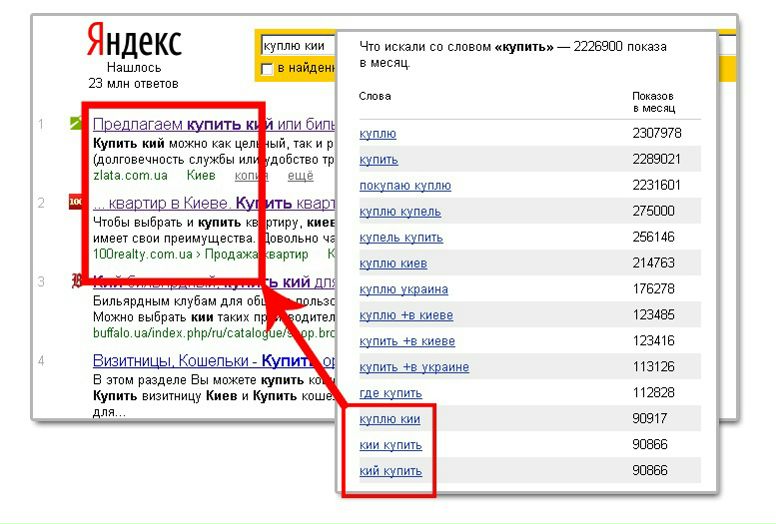
Task: Click the red favicon beside 100realty result
Action: (x=74, y=202)
